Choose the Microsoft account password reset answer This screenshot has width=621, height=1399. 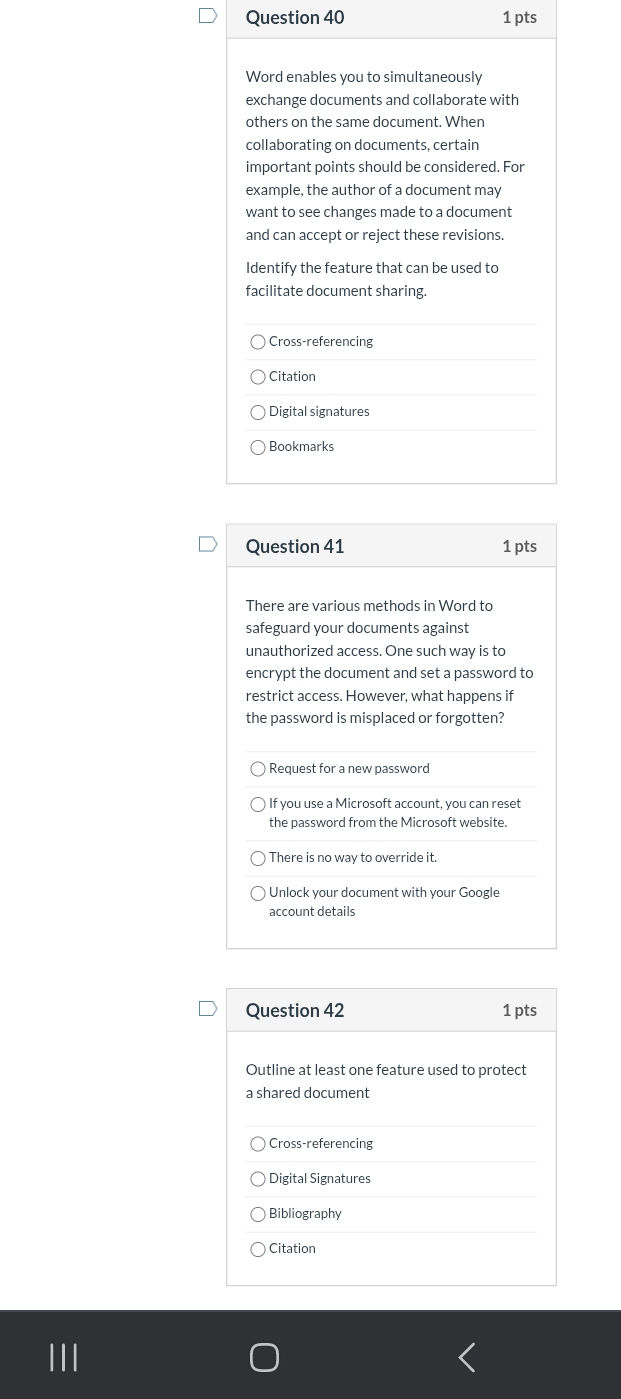click(x=258, y=804)
